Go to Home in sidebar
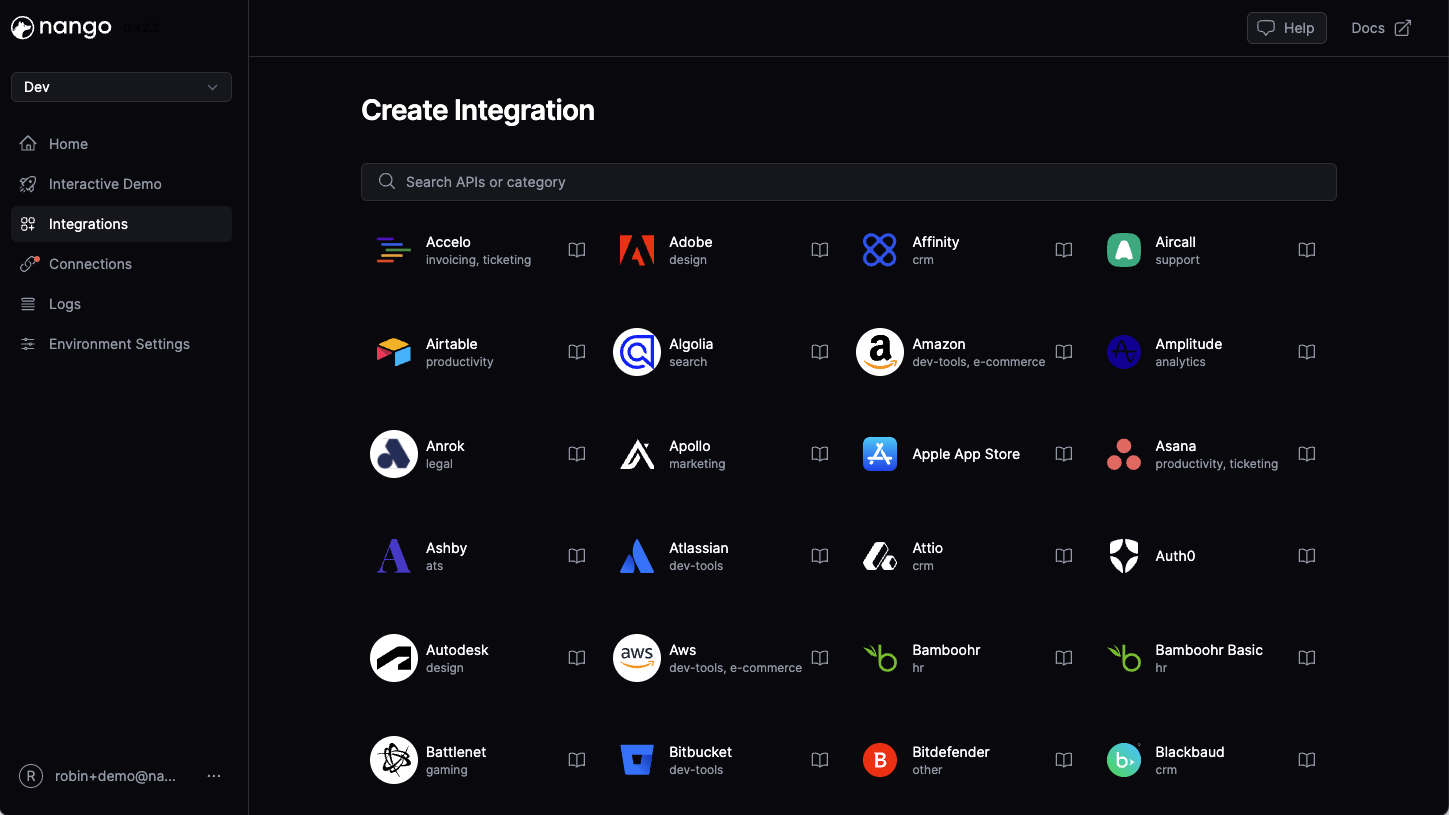1449x815 pixels. tap(121, 144)
